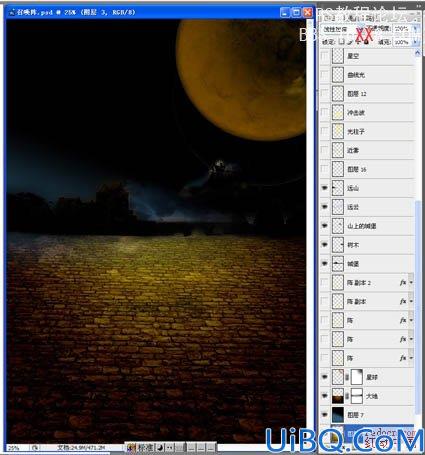Click the 图层 7 layer thumbnail

(338, 415)
